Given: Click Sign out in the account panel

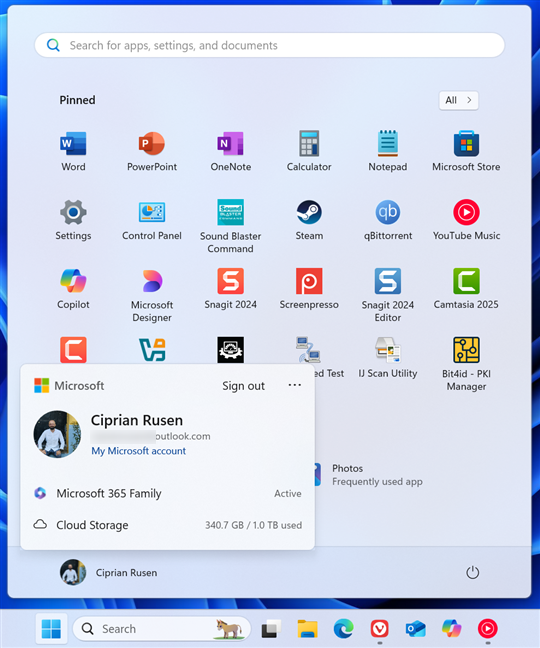Looking at the screenshot, I should [243, 386].
